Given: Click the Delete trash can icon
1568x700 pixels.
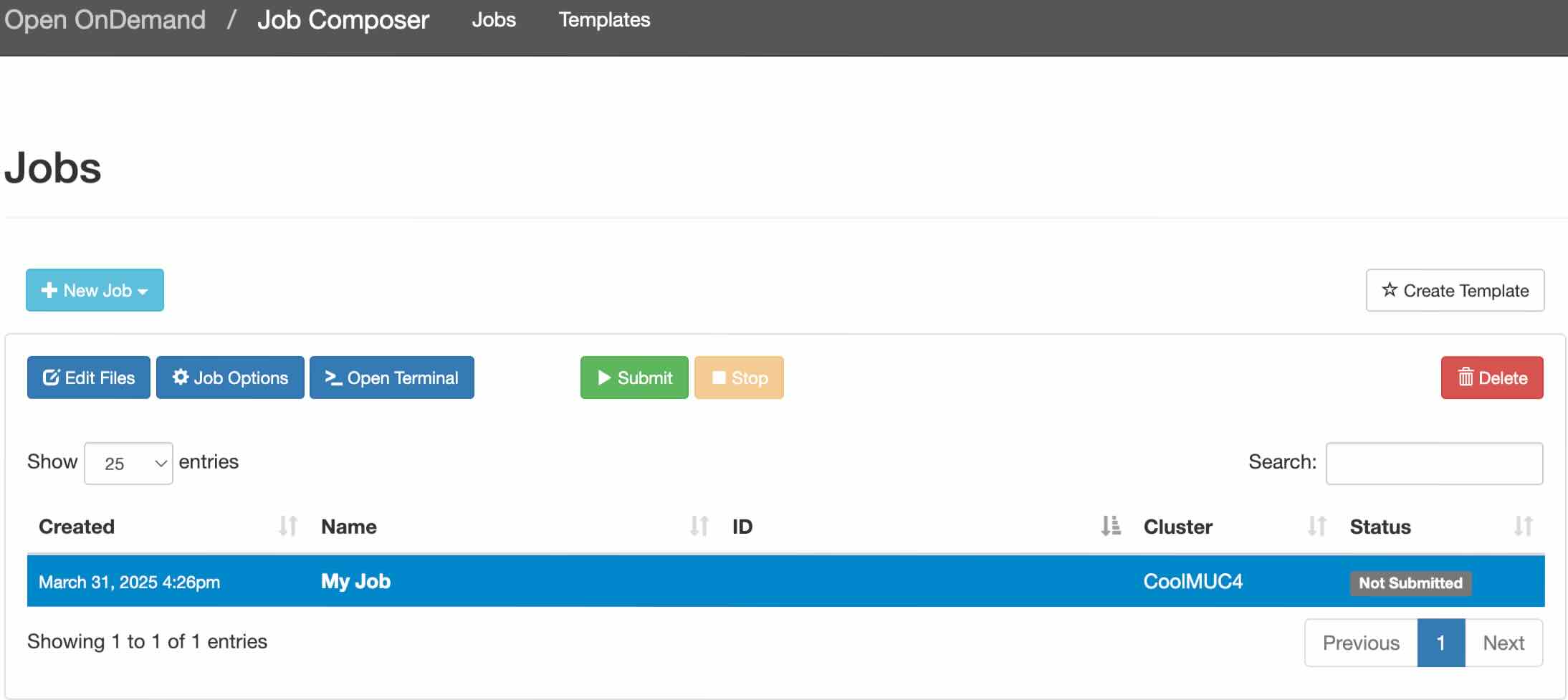Looking at the screenshot, I should (1466, 378).
